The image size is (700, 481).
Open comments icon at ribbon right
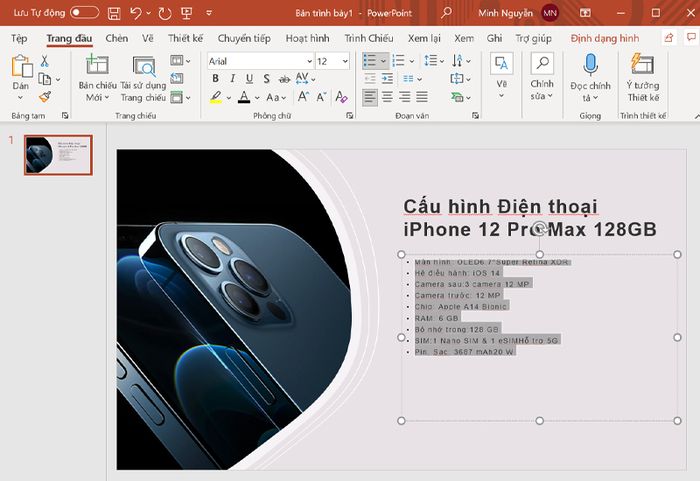pos(692,38)
